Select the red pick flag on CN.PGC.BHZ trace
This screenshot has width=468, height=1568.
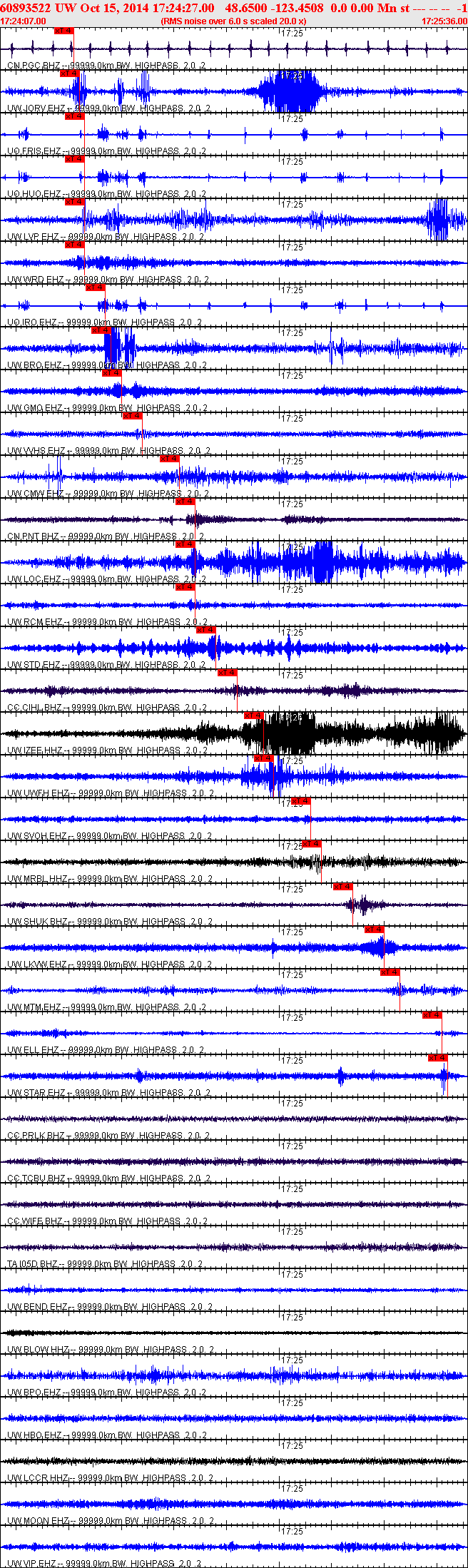(63, 31)
